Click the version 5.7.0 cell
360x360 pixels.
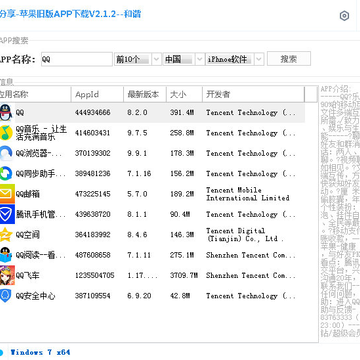[x=137, y=194]
